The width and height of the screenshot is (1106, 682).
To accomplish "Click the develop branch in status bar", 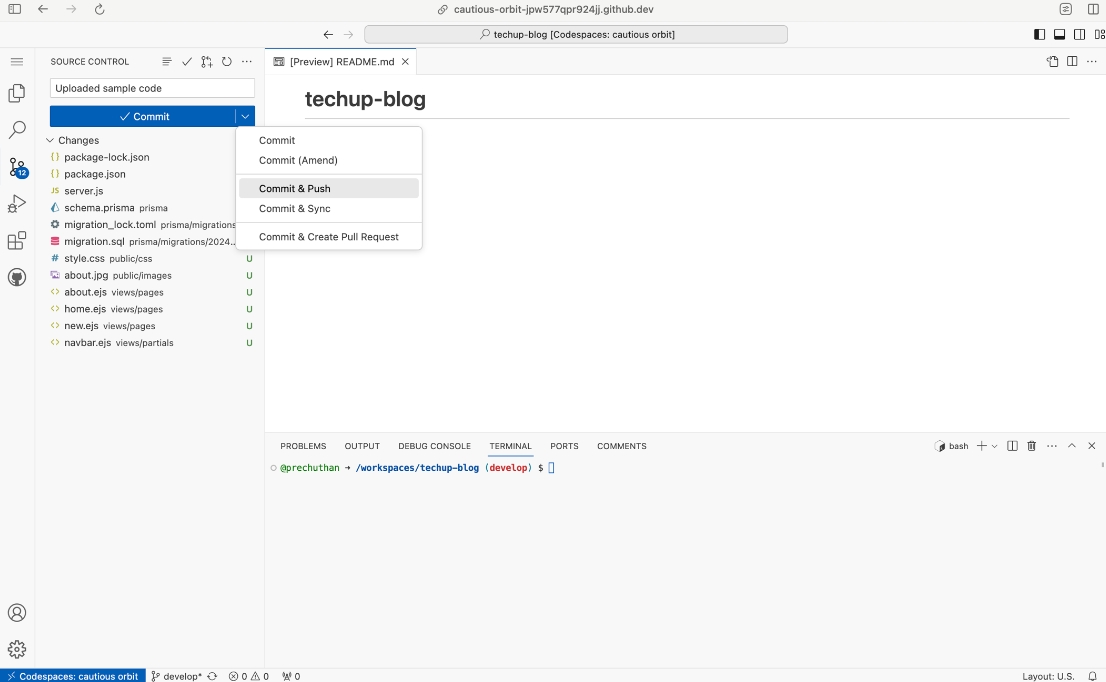I will pos(181,676).
